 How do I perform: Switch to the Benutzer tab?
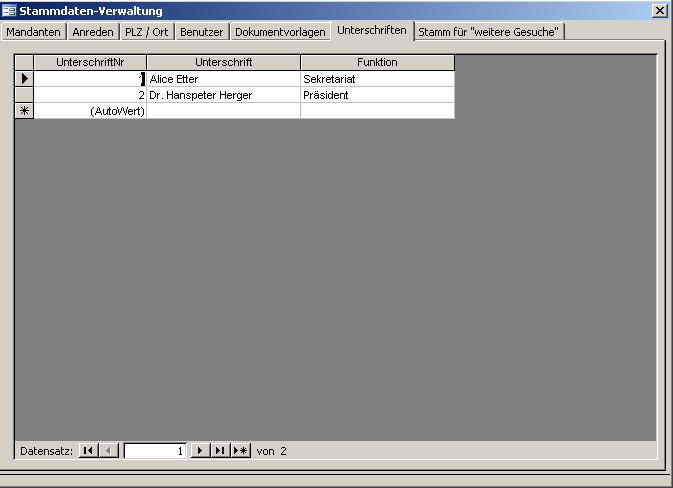pyautogui.click(x=202, y=32)
